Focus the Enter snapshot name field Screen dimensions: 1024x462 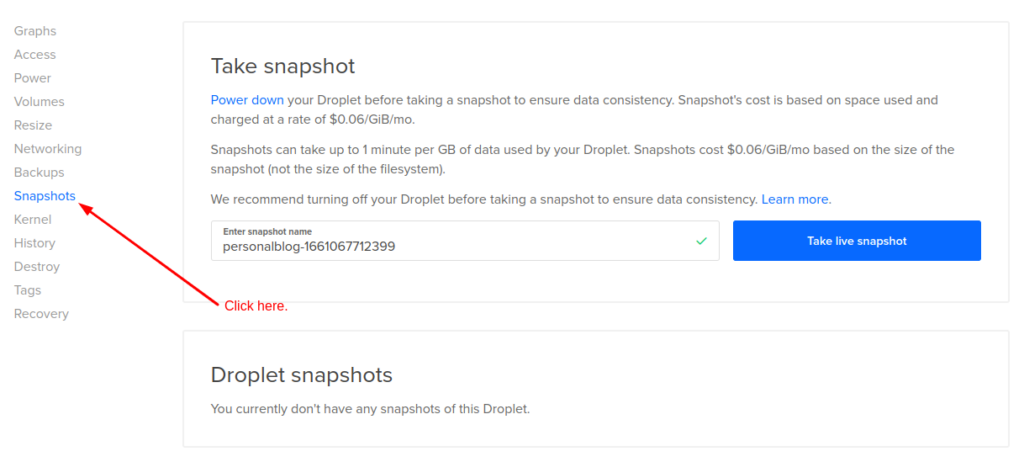tap(465, 240)
